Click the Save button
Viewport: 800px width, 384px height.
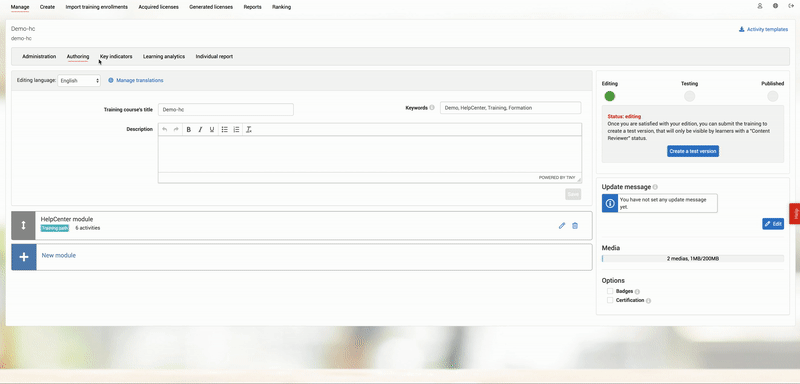pyautogui.click(x=573, y=194)
